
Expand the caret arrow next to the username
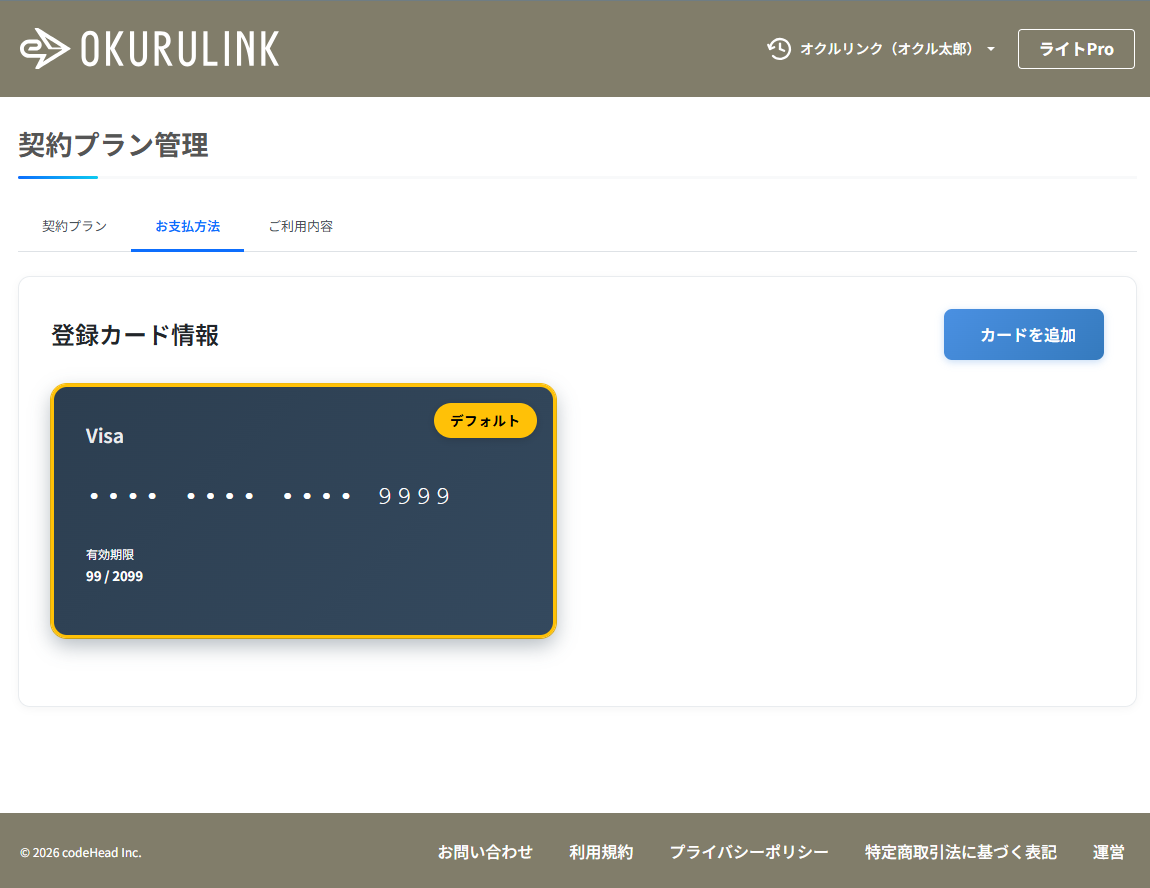coord(991,49)
